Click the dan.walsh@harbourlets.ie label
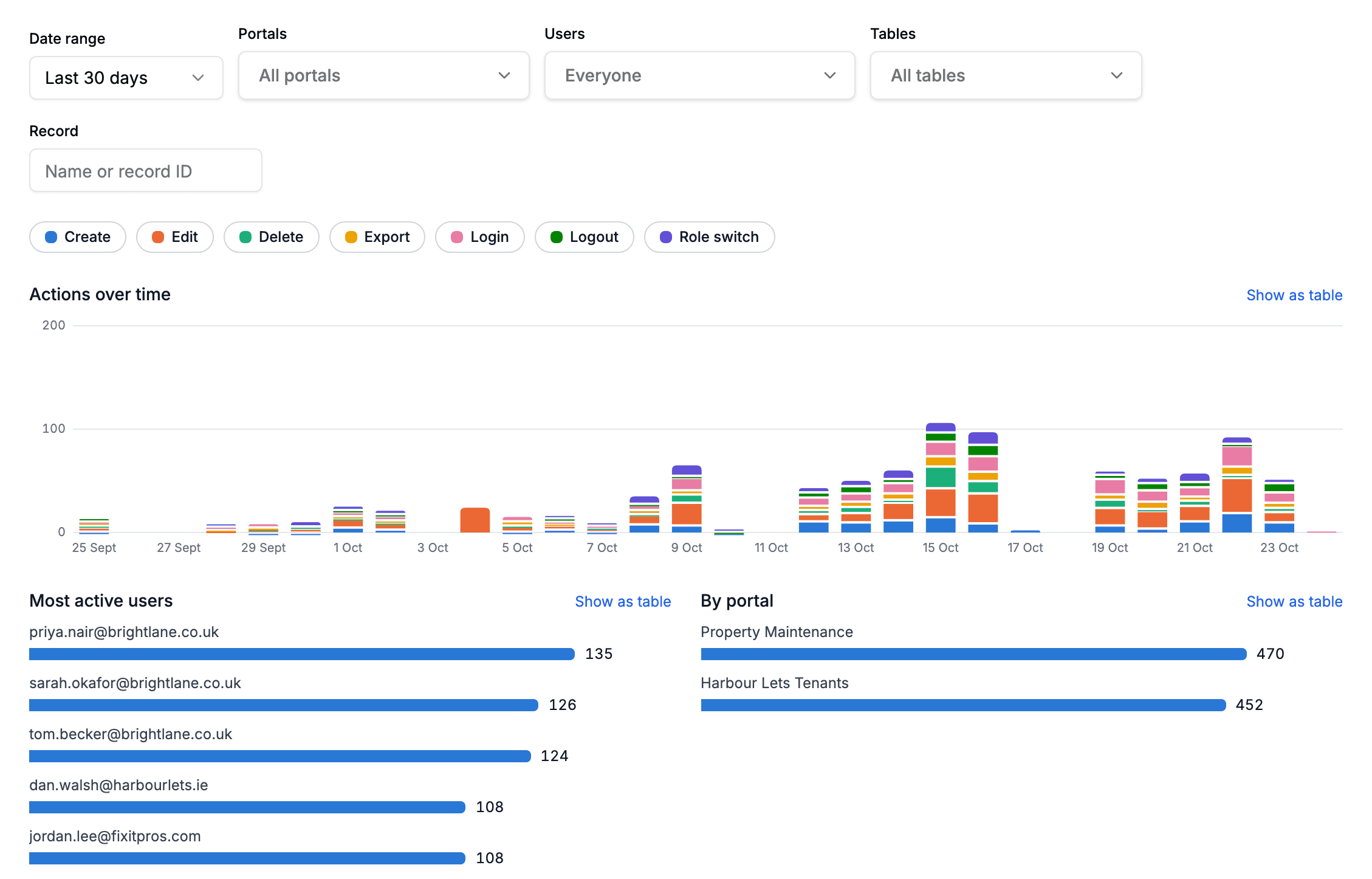 pos(118,785)
